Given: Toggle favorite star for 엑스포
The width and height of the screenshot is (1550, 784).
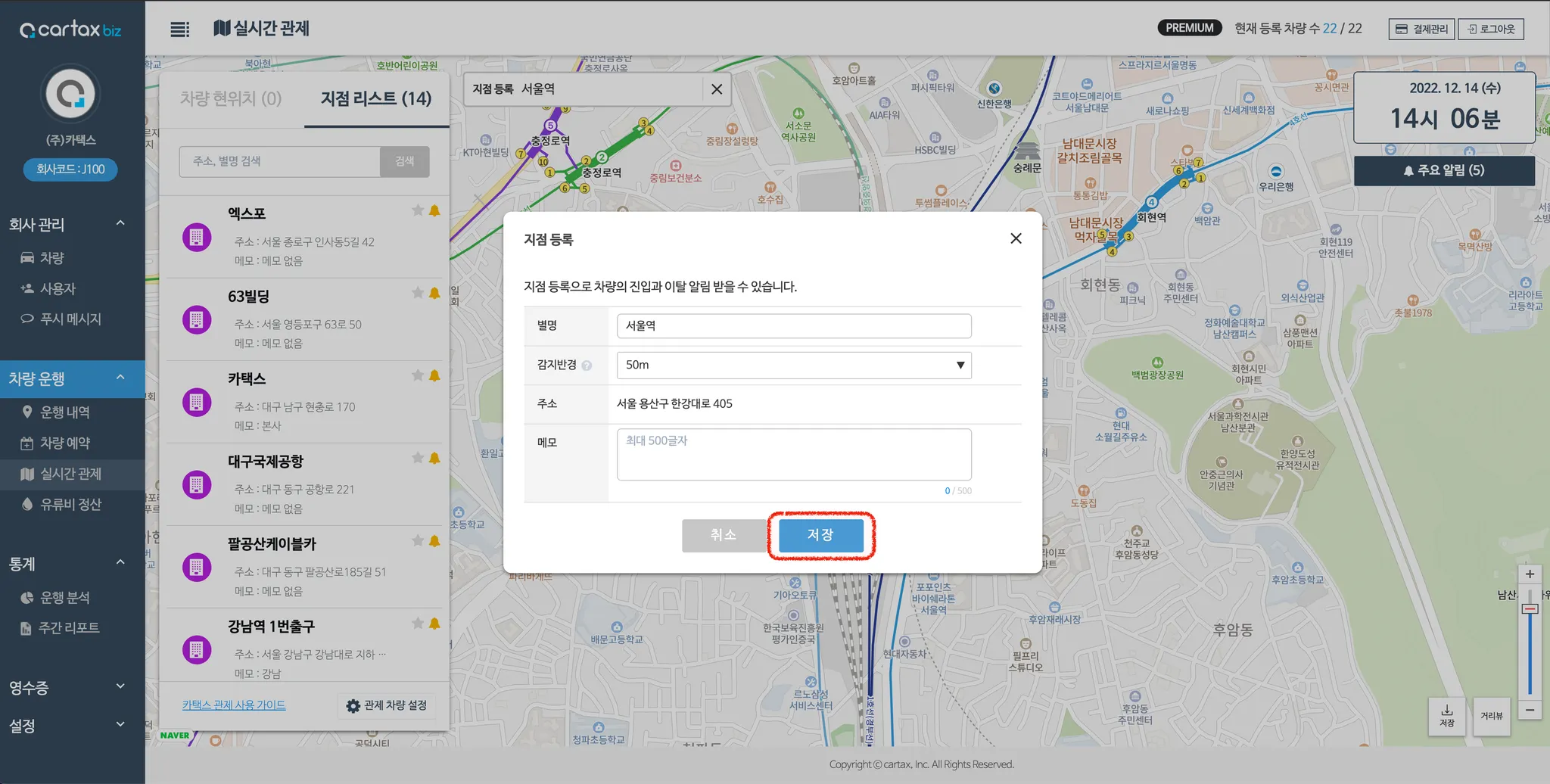Looking at the screenshot, I should pos(418,210).
